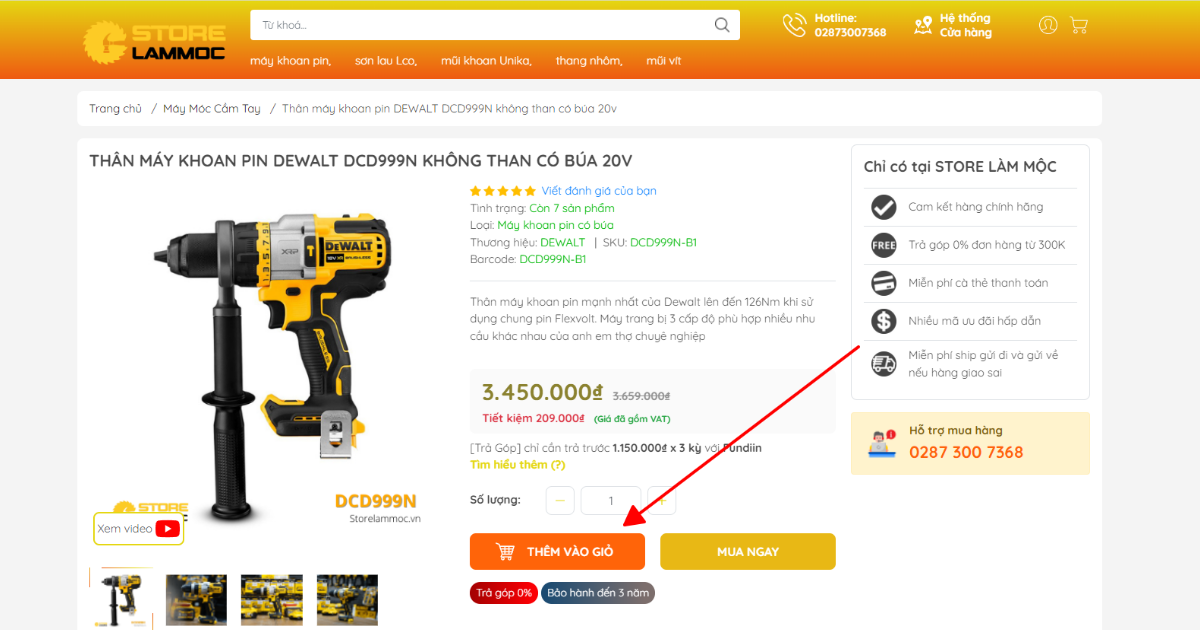Click the five-star rating icons
This screenshot has height=630, width=1200.
pyautogui.click(x=503, y=191)
